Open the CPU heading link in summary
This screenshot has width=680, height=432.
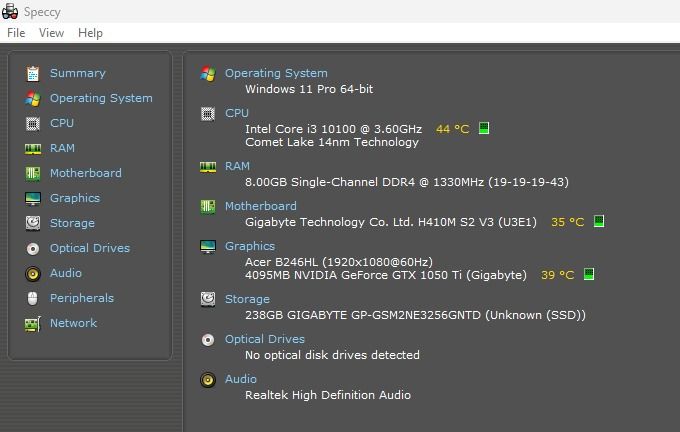[x=236, y=113]
